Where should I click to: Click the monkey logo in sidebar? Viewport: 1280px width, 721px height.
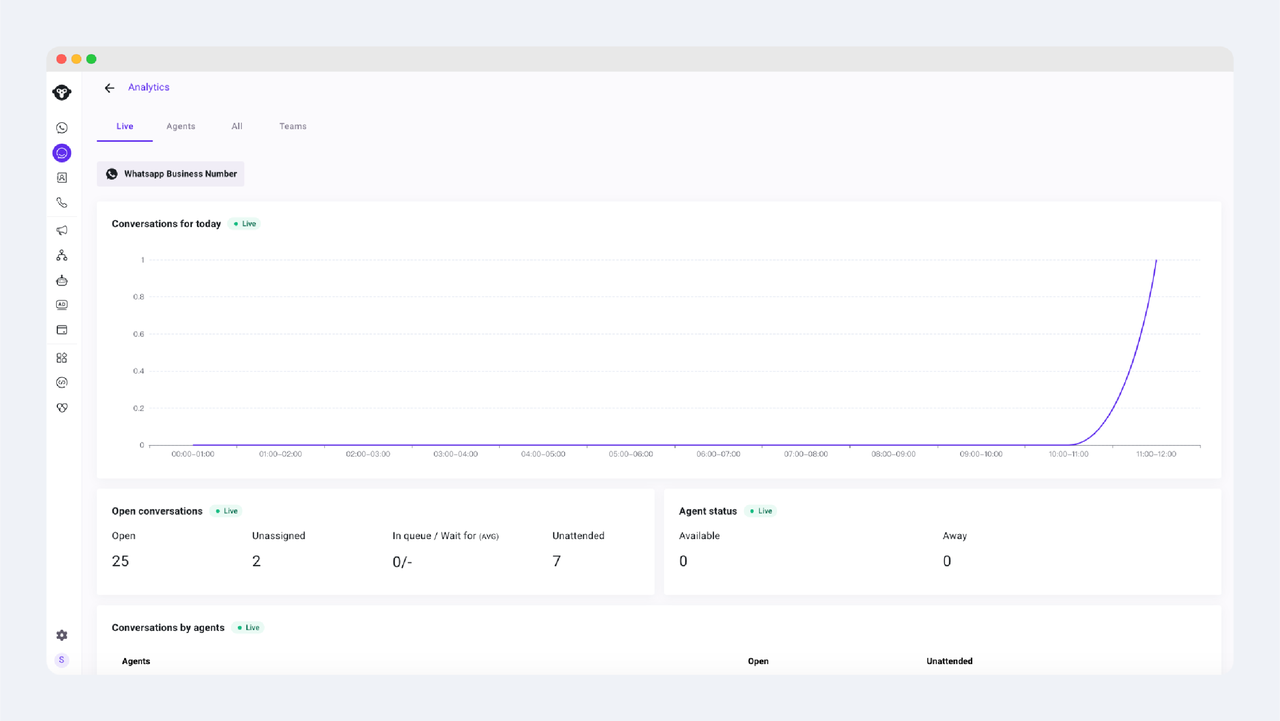tap(62, 93)
